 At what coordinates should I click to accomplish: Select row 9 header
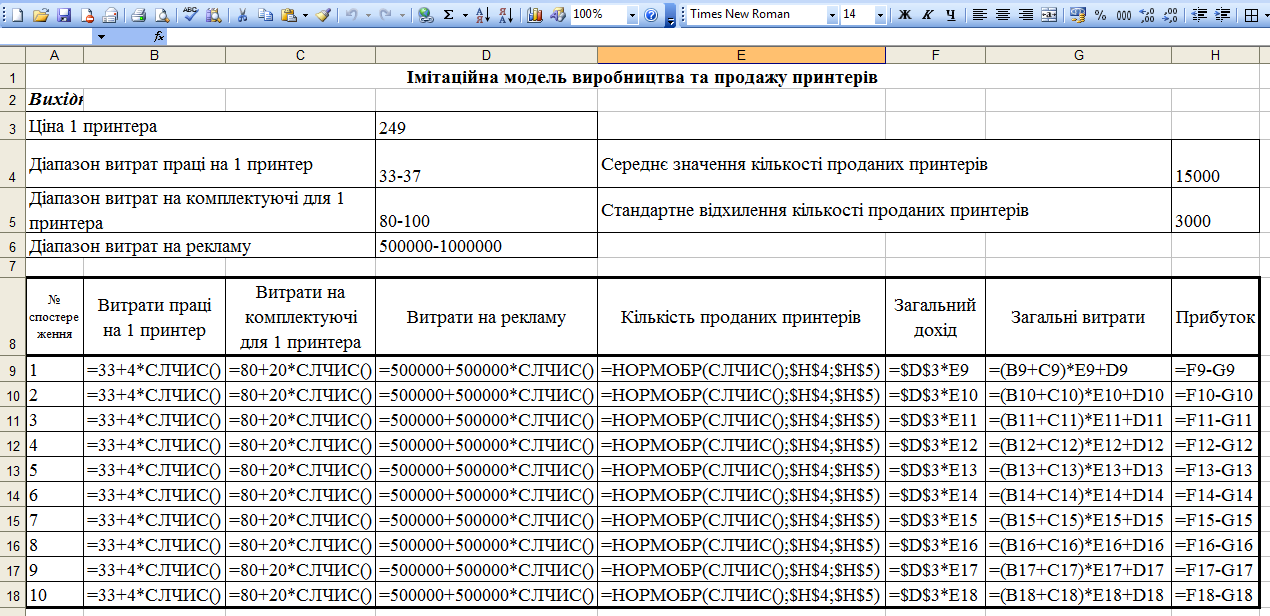[12, 369]
